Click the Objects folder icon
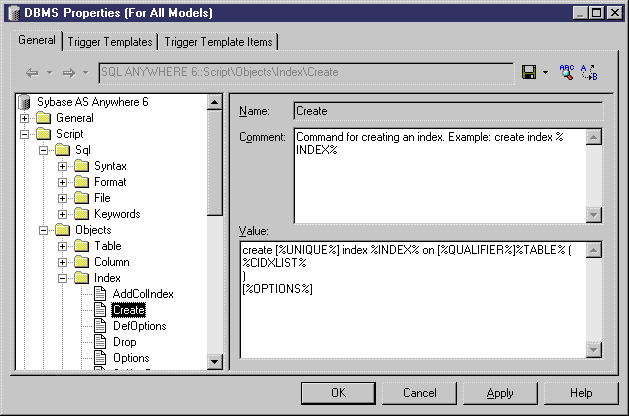629x416 pixels. tap(62, 230)
